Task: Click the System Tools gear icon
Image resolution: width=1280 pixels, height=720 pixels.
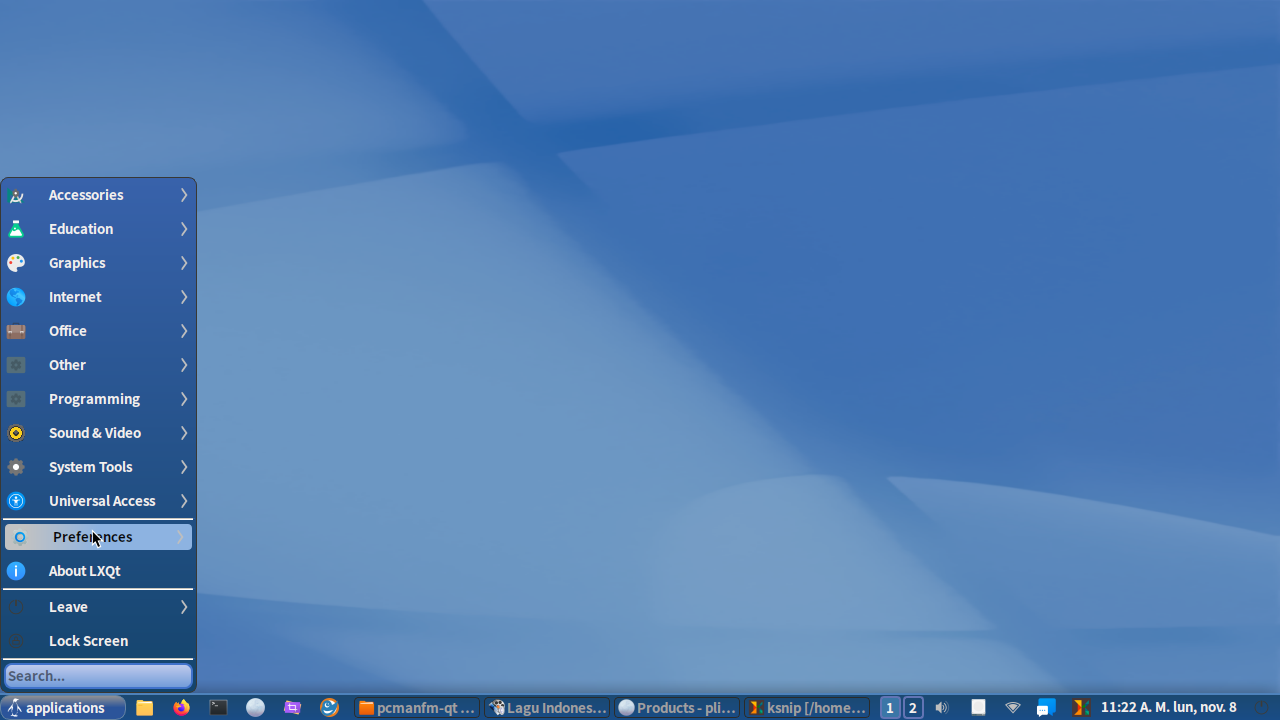Action: click(16, 467)
